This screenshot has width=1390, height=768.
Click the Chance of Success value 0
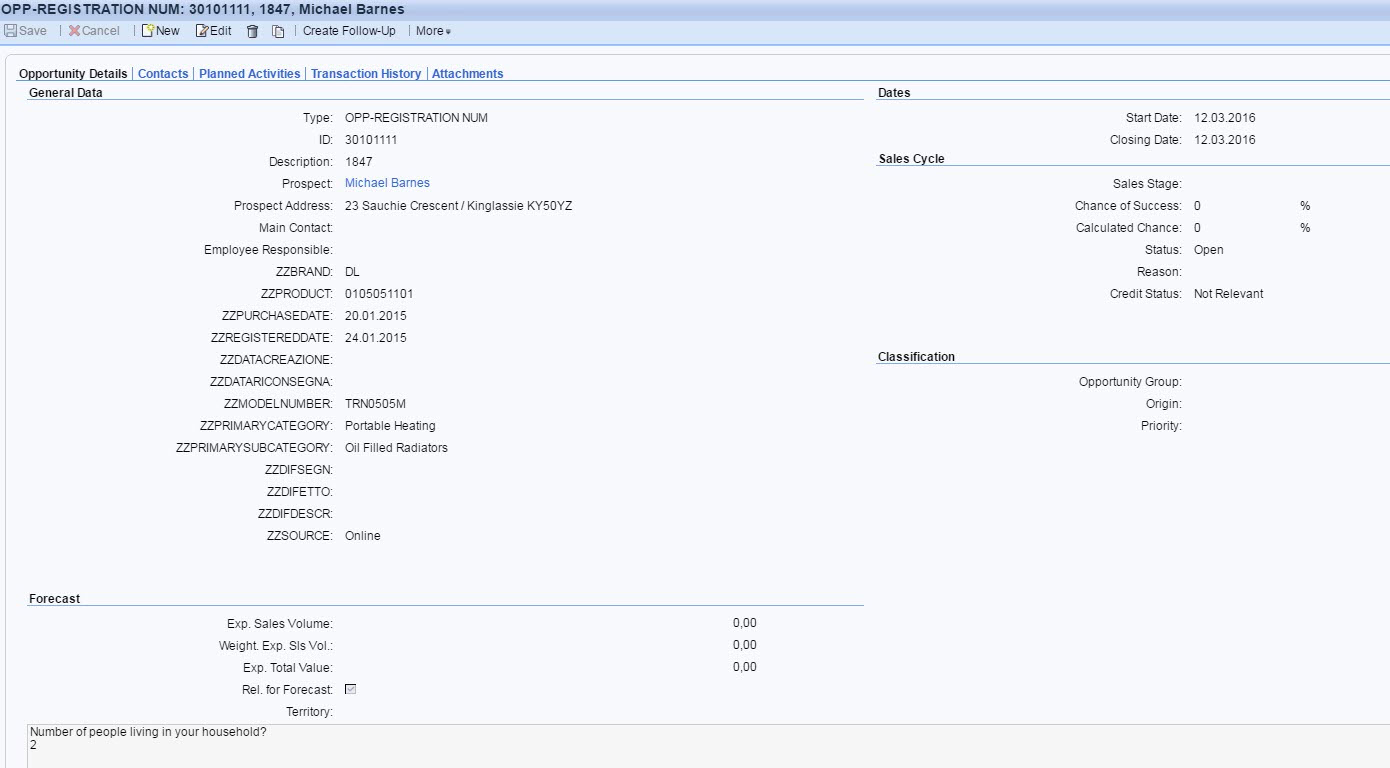click(x=1198, y=206)
